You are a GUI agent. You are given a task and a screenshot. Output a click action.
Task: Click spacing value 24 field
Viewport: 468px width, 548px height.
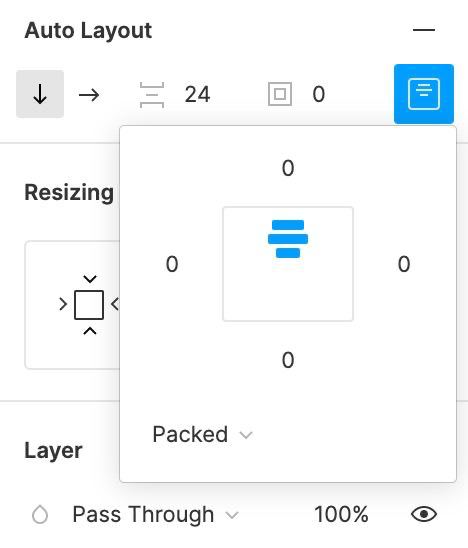197,94
